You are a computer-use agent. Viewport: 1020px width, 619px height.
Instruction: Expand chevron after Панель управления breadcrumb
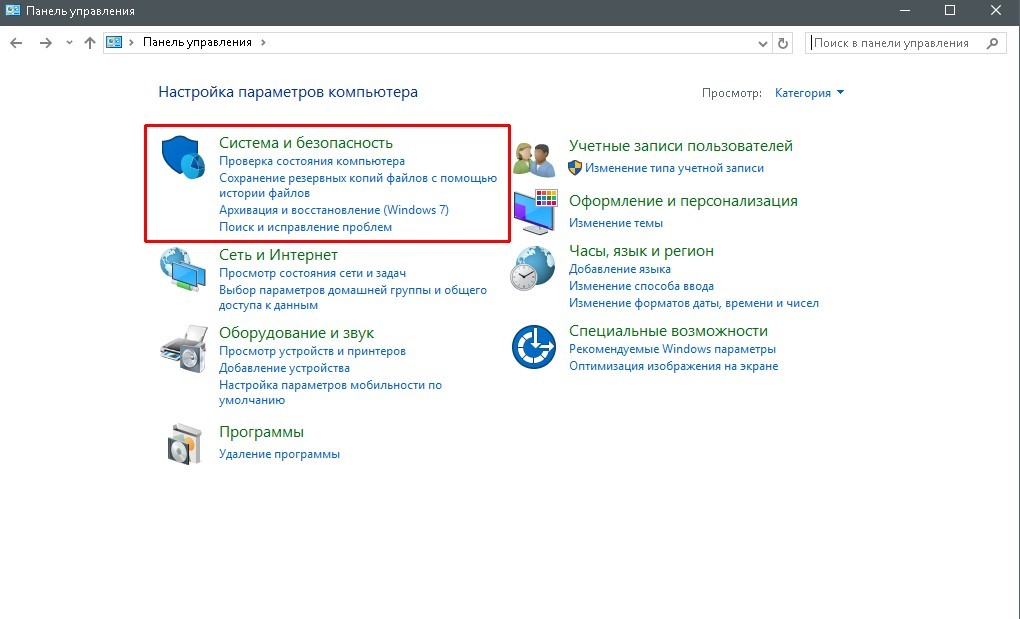pyautogui.click(x=263, y=42)
